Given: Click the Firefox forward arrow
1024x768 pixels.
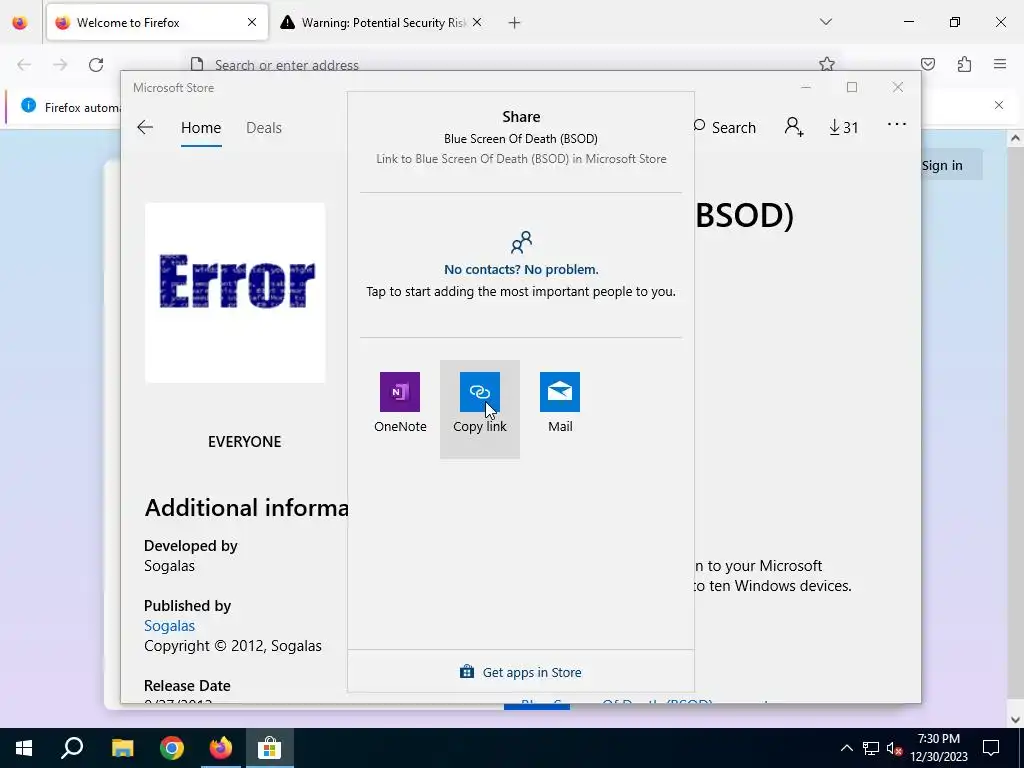Looking at the screenshot, I should (60, 65).
